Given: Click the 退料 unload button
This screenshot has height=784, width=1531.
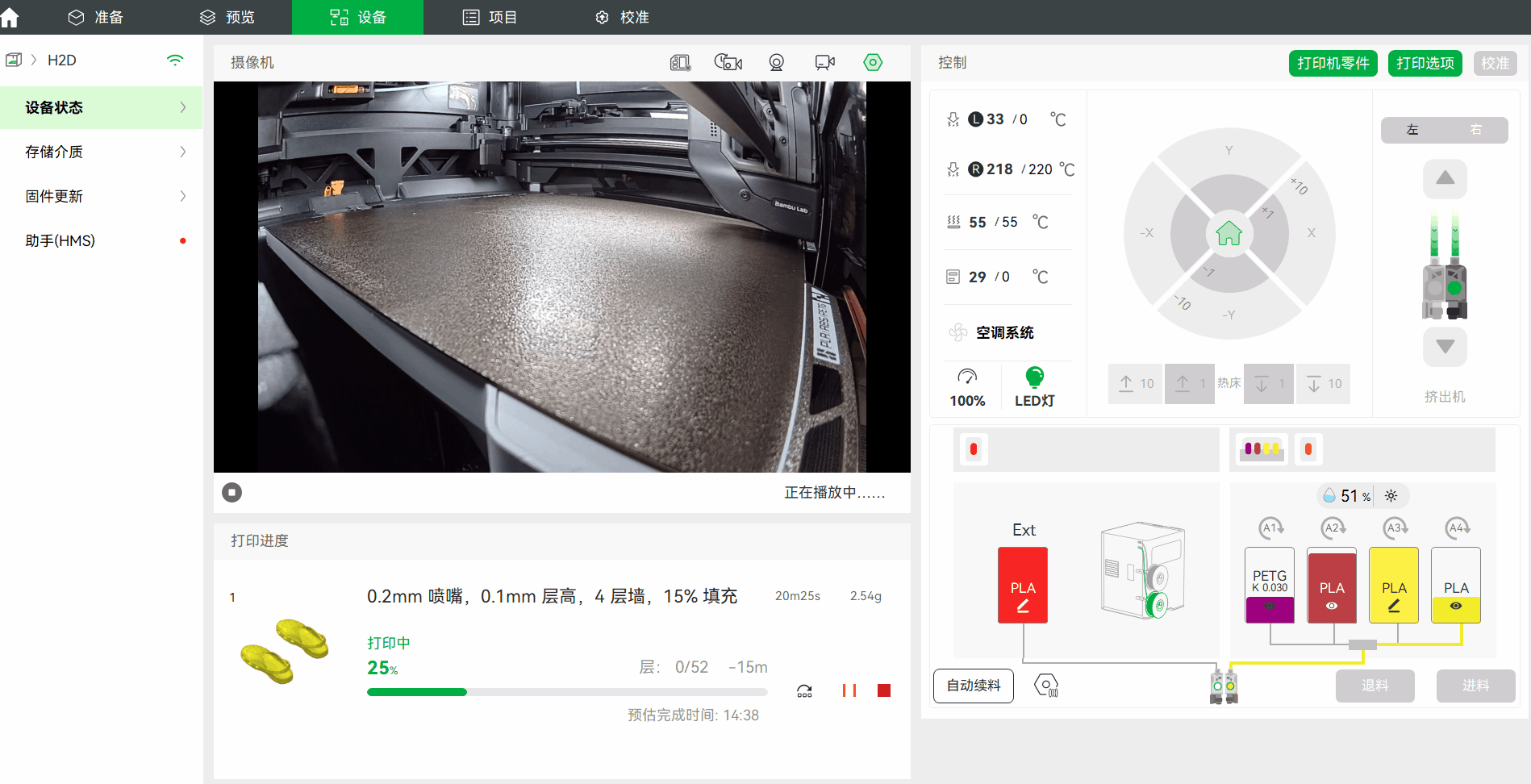Looking at the screenshot, I should 1375,686.
